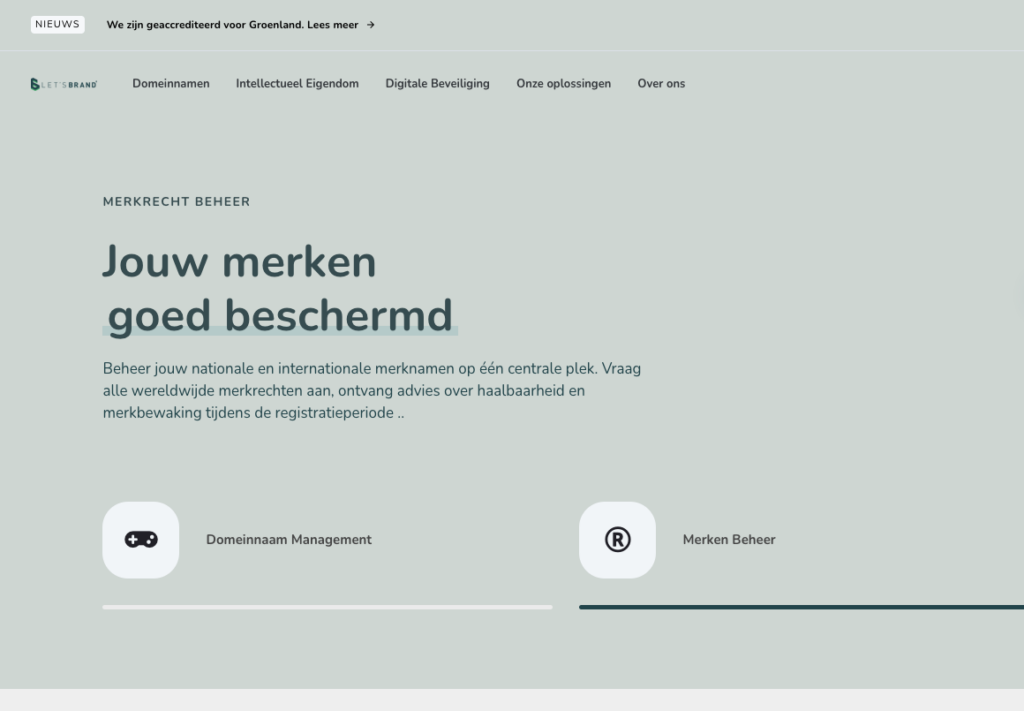The height and width of the screenshot is (711, 1024).
Task: Click the dark progress bar under Merken Beheer
Action: (800, 607)
